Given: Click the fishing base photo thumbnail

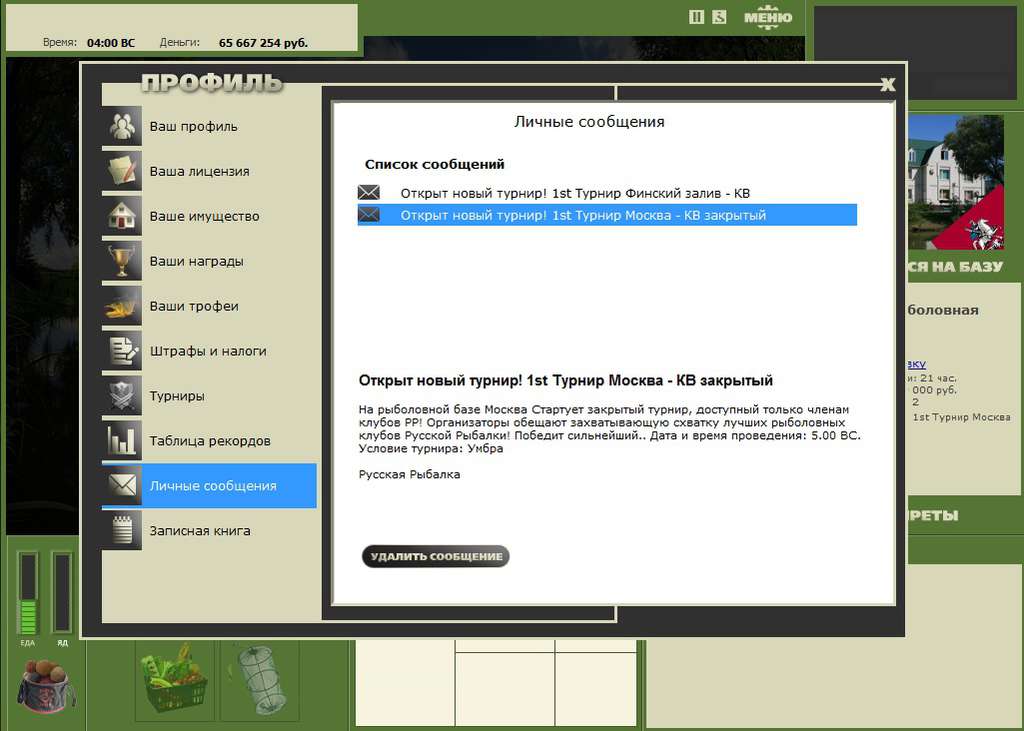Looking at the screenshot, I should coord(955,182).
